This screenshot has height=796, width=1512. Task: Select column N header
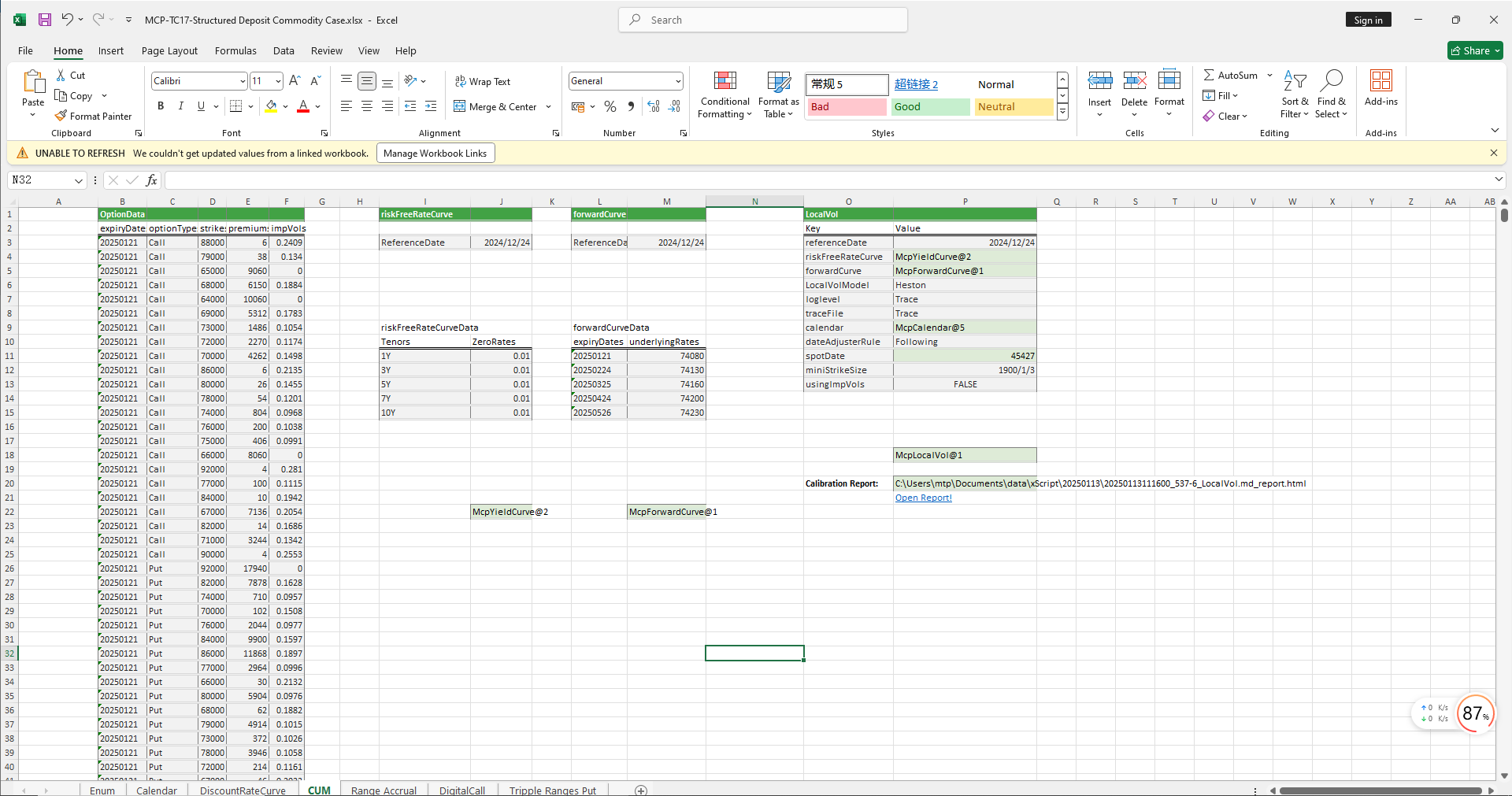click(754, 202)
